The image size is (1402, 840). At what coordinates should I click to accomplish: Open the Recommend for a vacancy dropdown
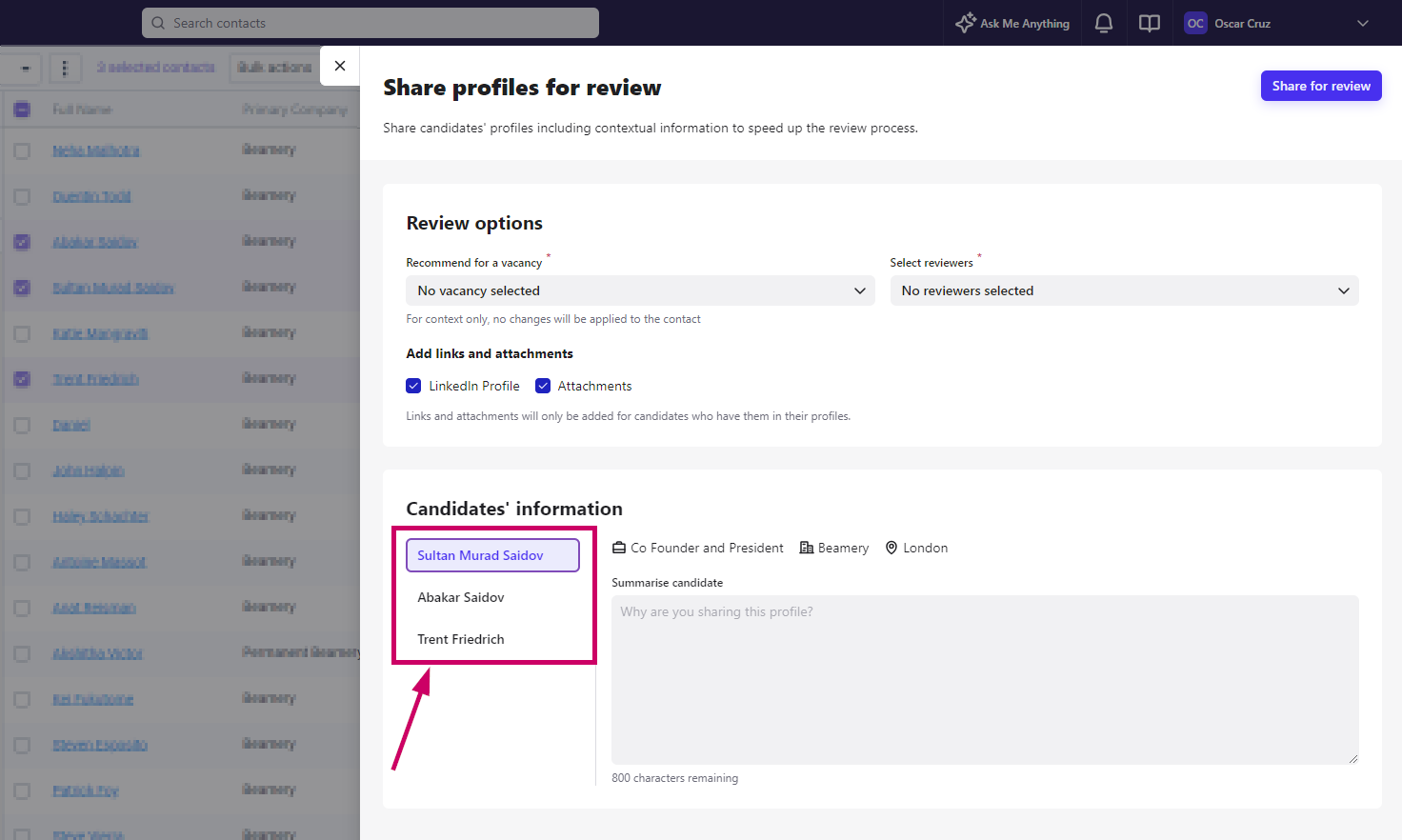pos(640,290)
